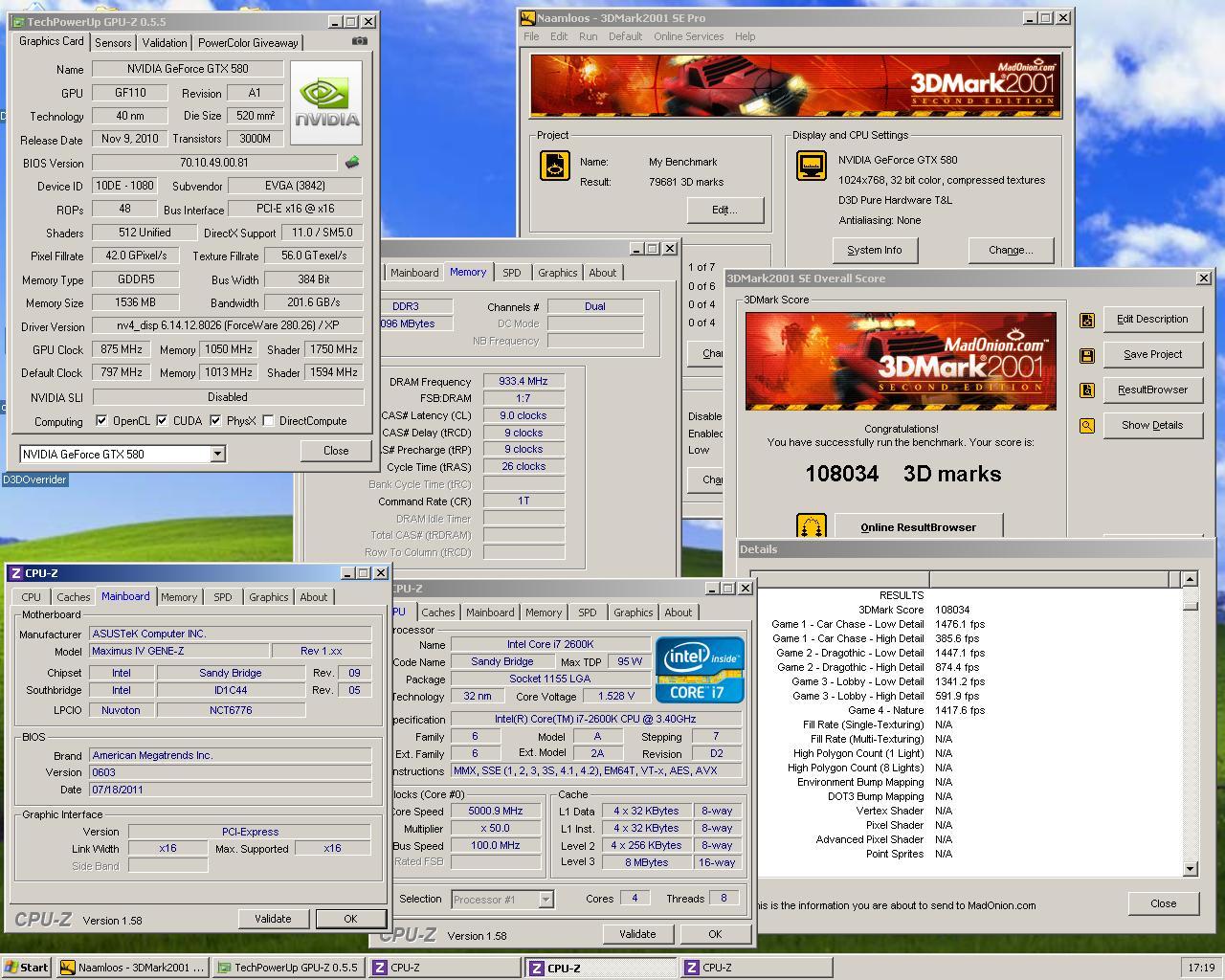This screenshot has height=980, width=1225.
Task: Click the magnifier icon beside Show Details
Action: pyautogui.click(x=1086, y=426)
